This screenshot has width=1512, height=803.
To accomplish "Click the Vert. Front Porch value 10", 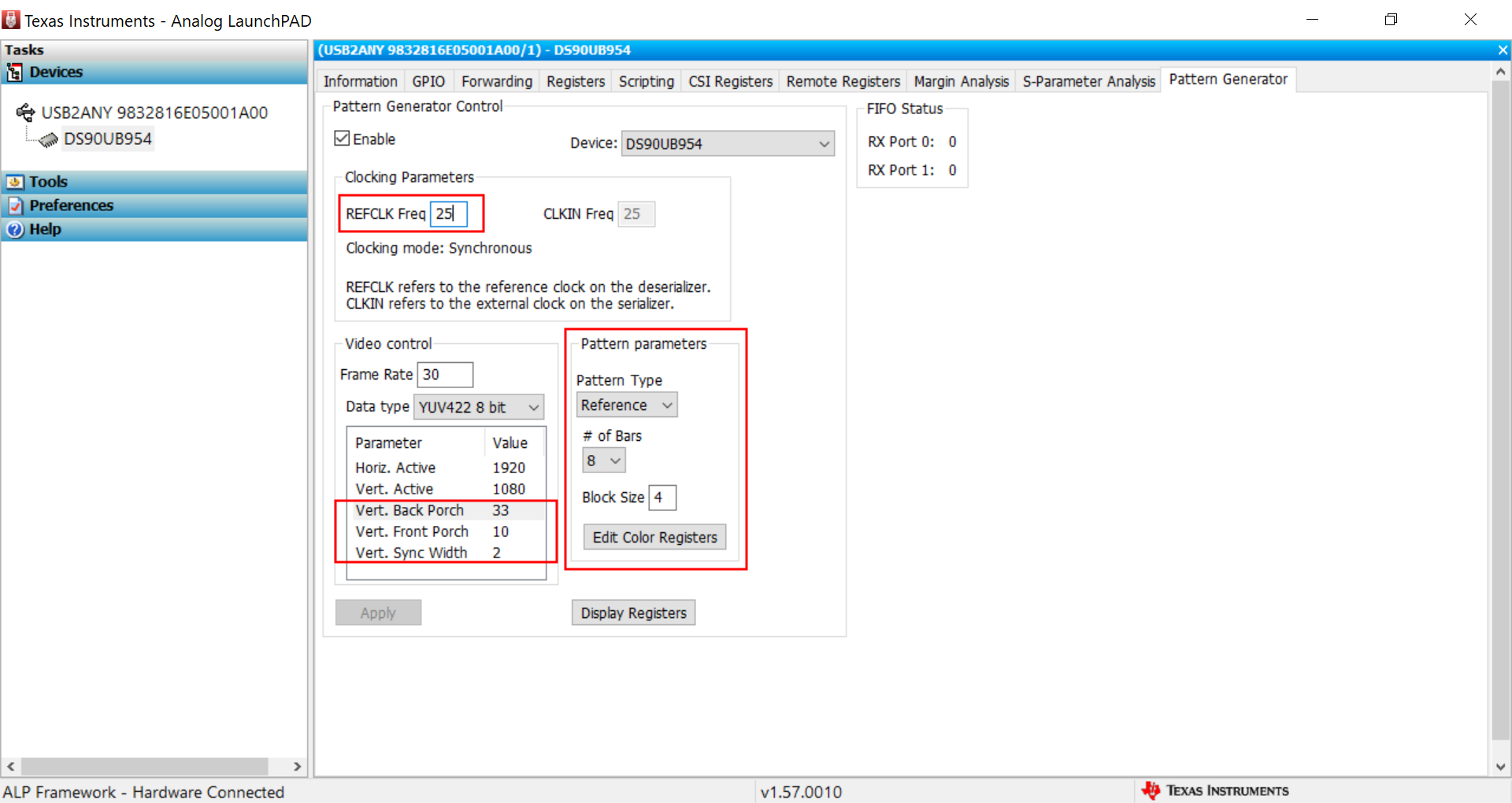I will click(x=501, y=531).
